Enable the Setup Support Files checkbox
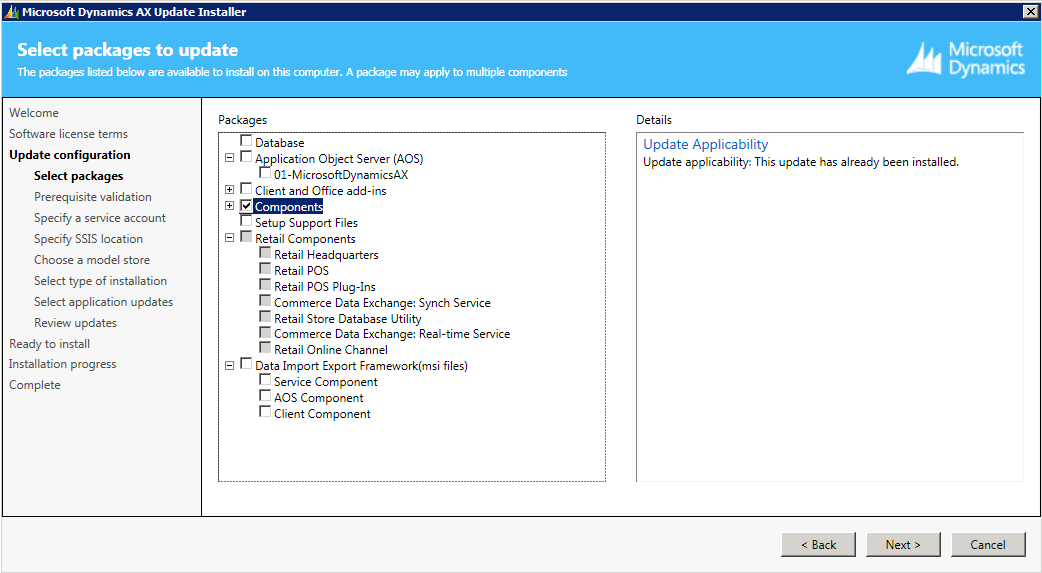The height and width of the screenshot is (573, 1042). point(246,222)
